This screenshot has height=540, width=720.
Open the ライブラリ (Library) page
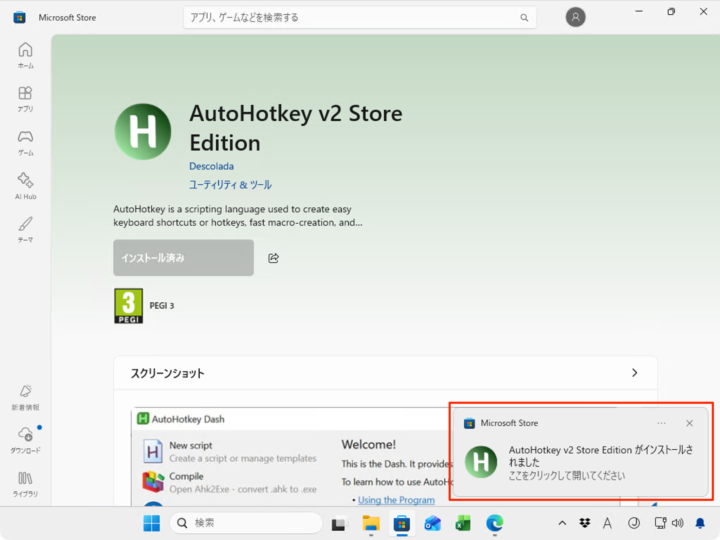tap(25, 483)
